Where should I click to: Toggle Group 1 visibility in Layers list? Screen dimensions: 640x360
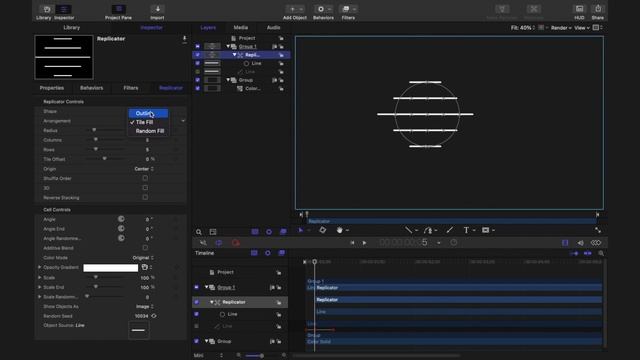pyautogui.click(x=198, y=47)
